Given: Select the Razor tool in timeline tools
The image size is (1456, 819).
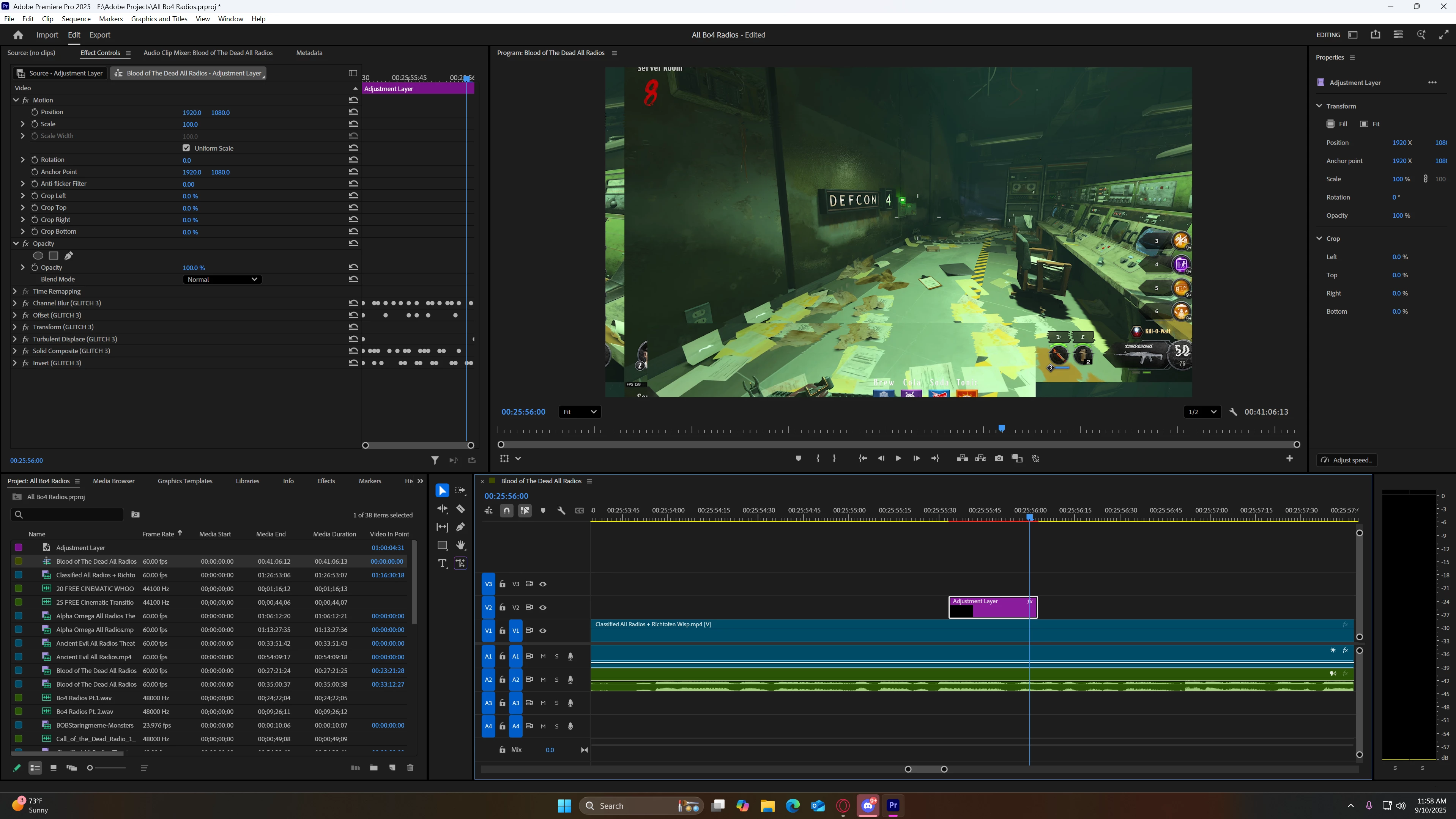Looking at the screenshot, I should pyautogui.click(x=461, y=509).
